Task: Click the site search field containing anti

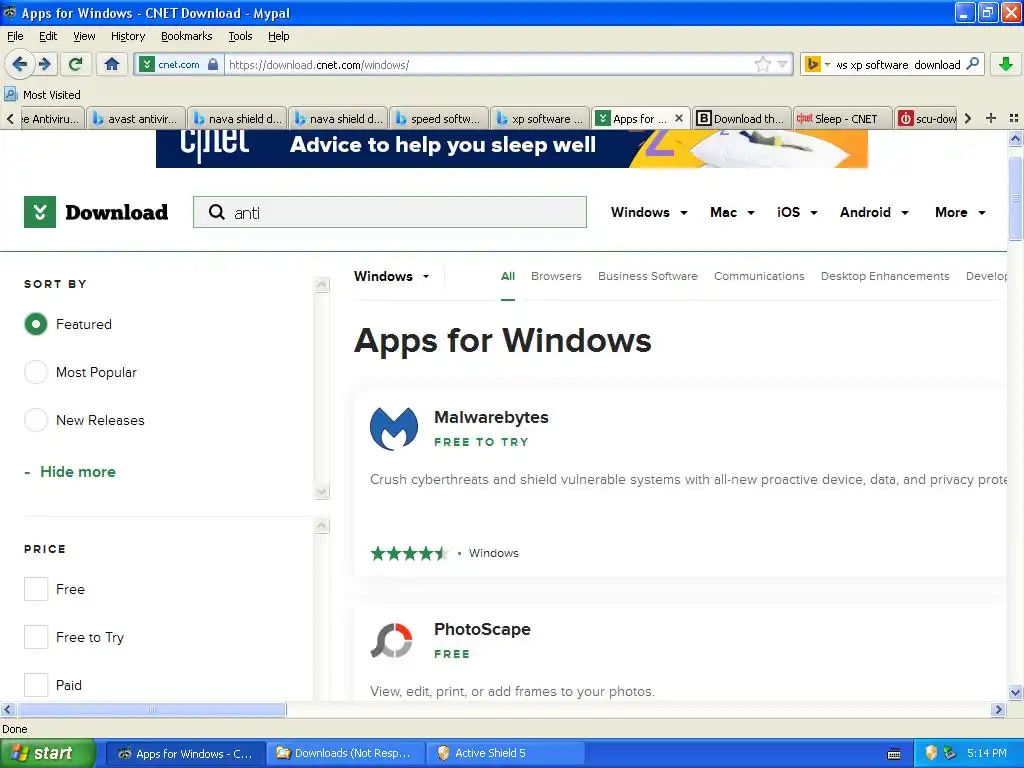Action: pos(390,212)
